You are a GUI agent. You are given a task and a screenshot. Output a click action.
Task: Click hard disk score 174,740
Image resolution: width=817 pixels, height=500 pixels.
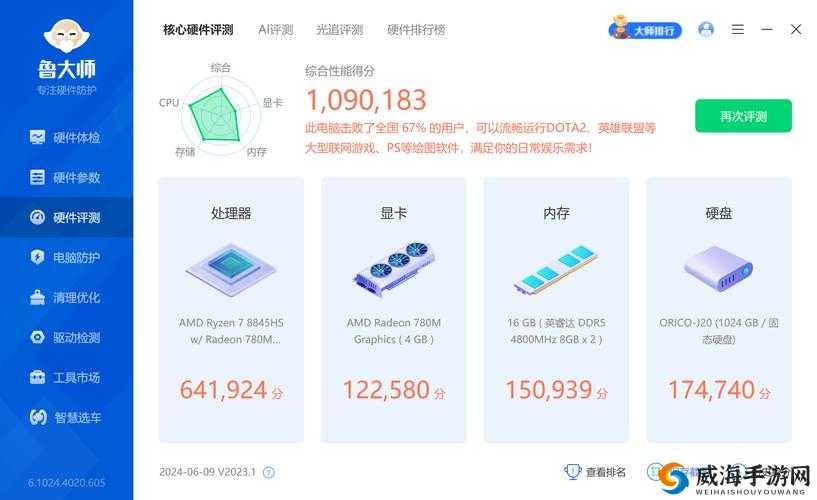(x=711, y=390)
